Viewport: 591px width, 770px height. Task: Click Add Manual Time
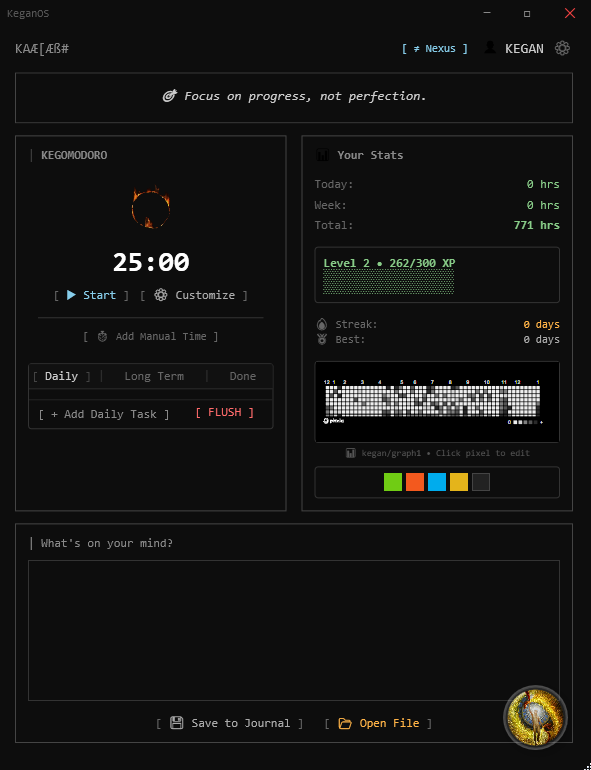150,336
